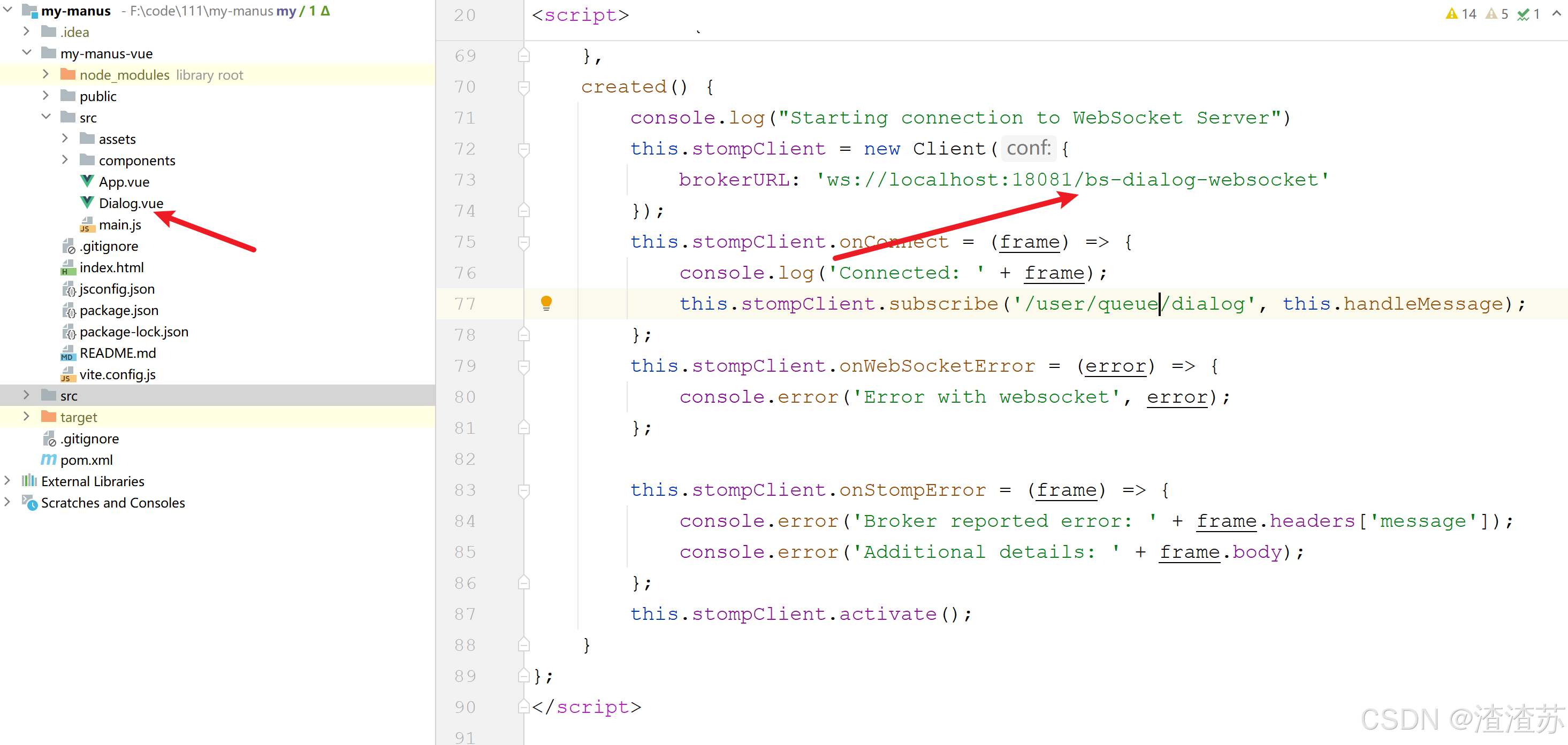Collapse the src folder above assets

46,117
